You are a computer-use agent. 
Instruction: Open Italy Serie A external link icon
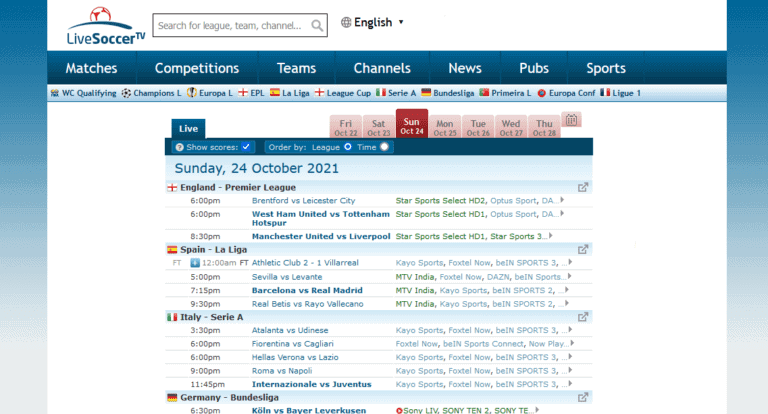point(582,317)
